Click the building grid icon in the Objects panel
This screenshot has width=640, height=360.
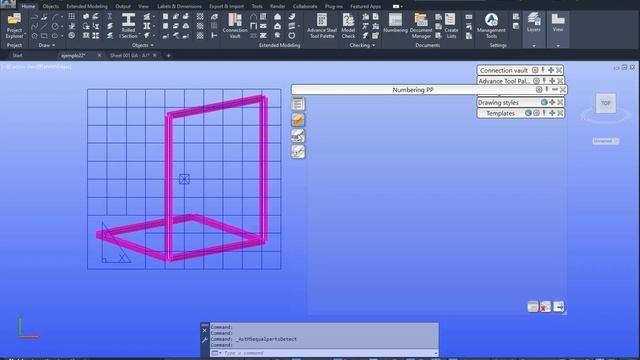point(72,16)
